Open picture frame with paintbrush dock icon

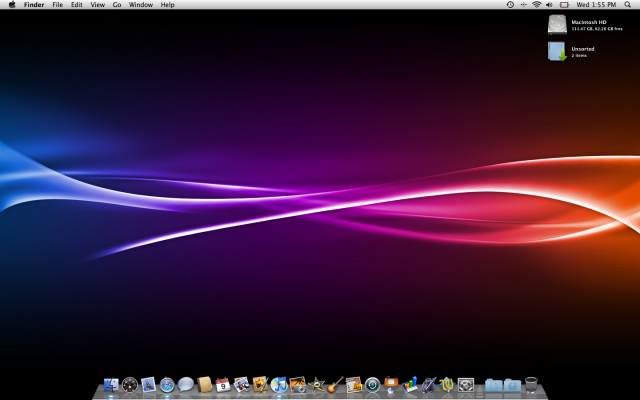260,384
